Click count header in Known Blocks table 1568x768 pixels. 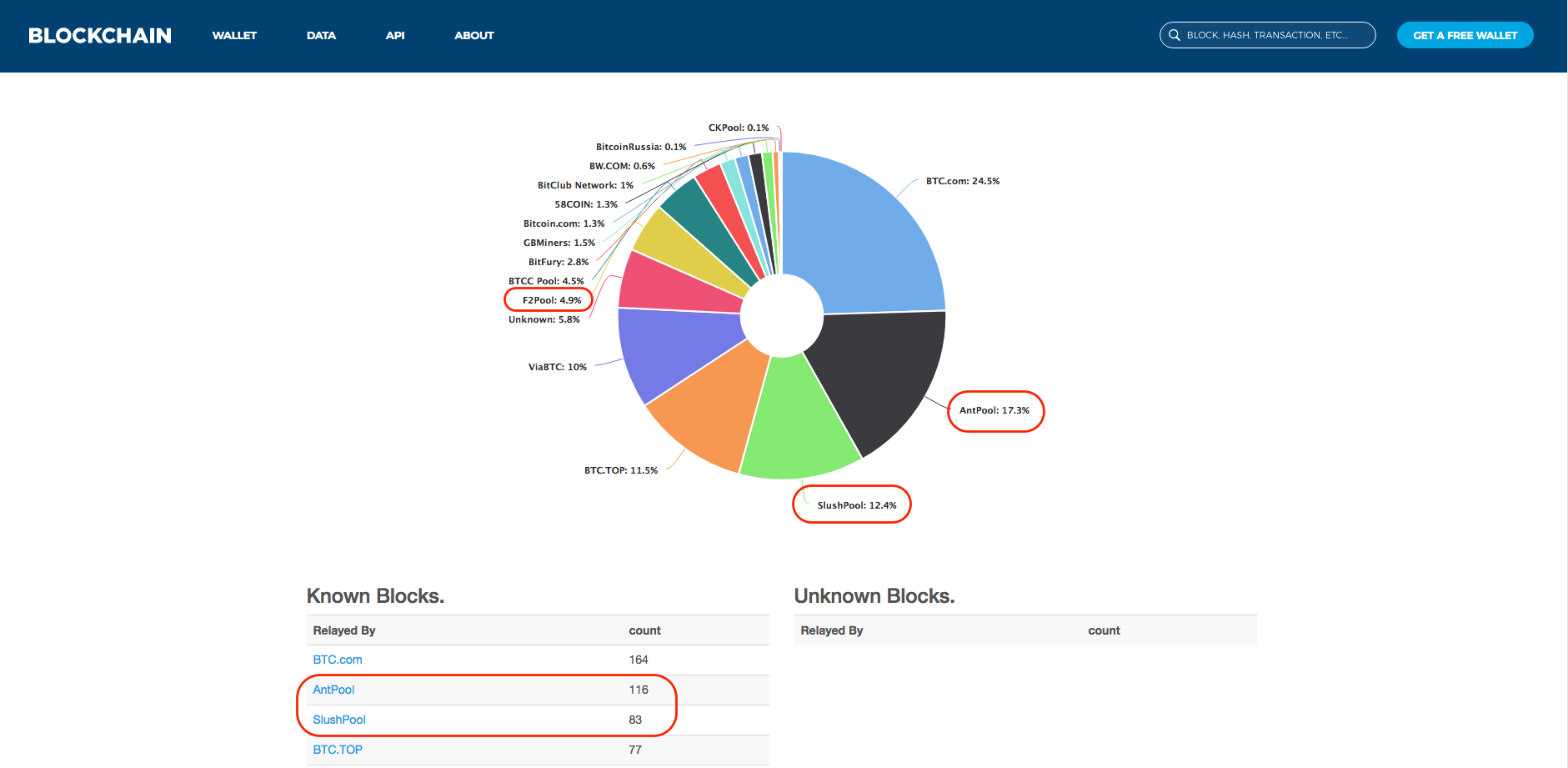644,630
